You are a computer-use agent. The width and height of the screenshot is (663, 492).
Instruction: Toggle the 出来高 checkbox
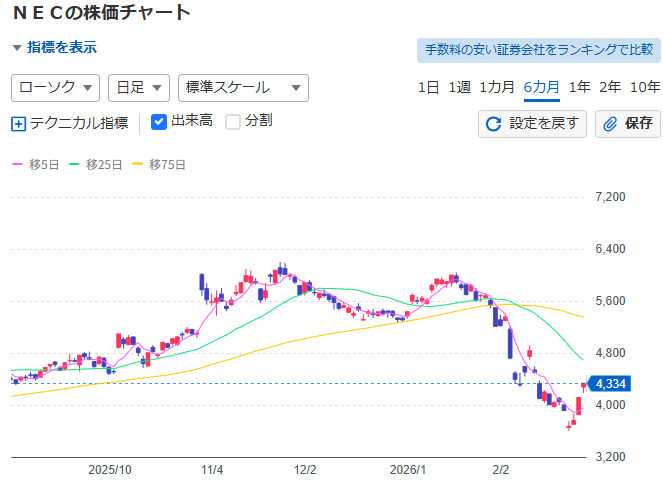coord(159,122)
